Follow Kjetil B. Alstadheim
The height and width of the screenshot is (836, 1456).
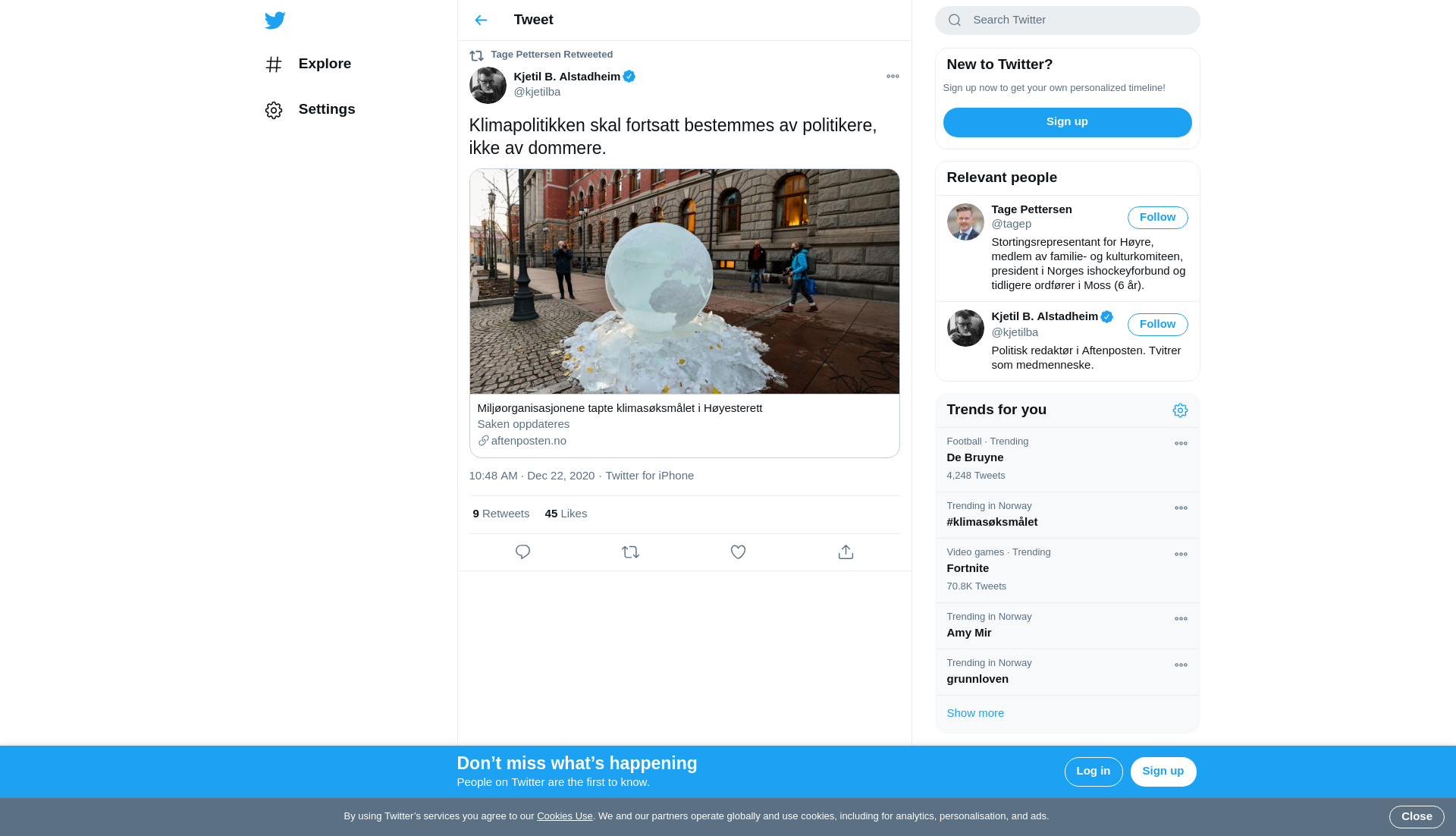1157,325
